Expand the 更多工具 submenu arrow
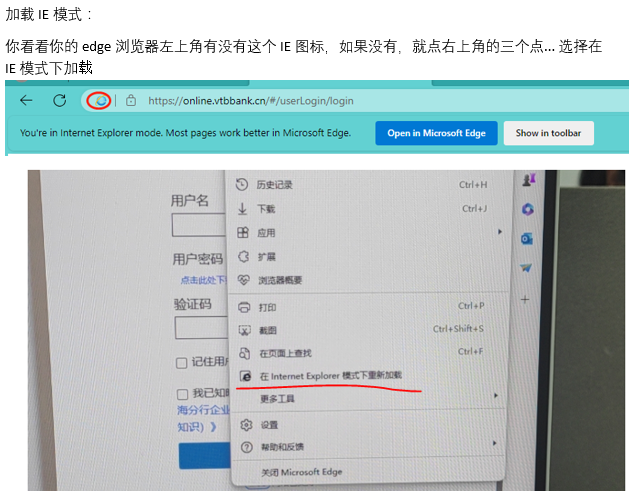Image resolution: width=632 pixels, height=491 pixels. point(495,397)
